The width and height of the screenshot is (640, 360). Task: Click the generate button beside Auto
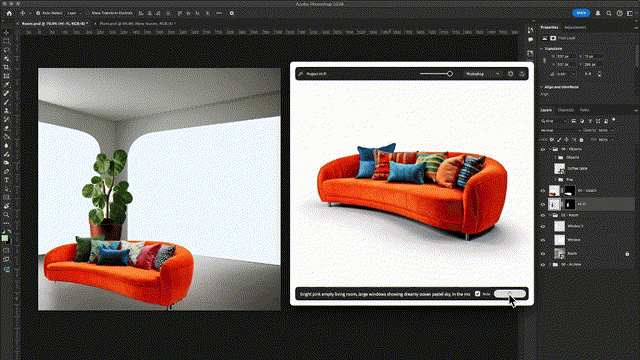[x=510, y=294]
